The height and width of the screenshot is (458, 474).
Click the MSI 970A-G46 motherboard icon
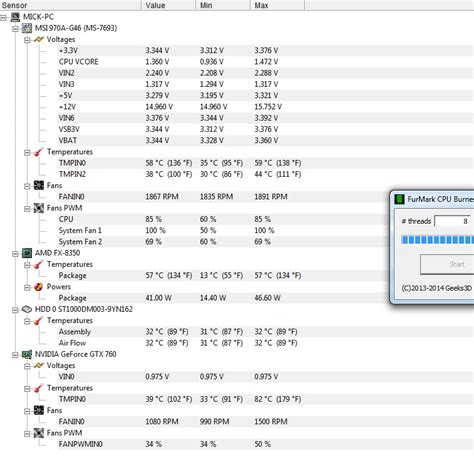tap(27, 28)
